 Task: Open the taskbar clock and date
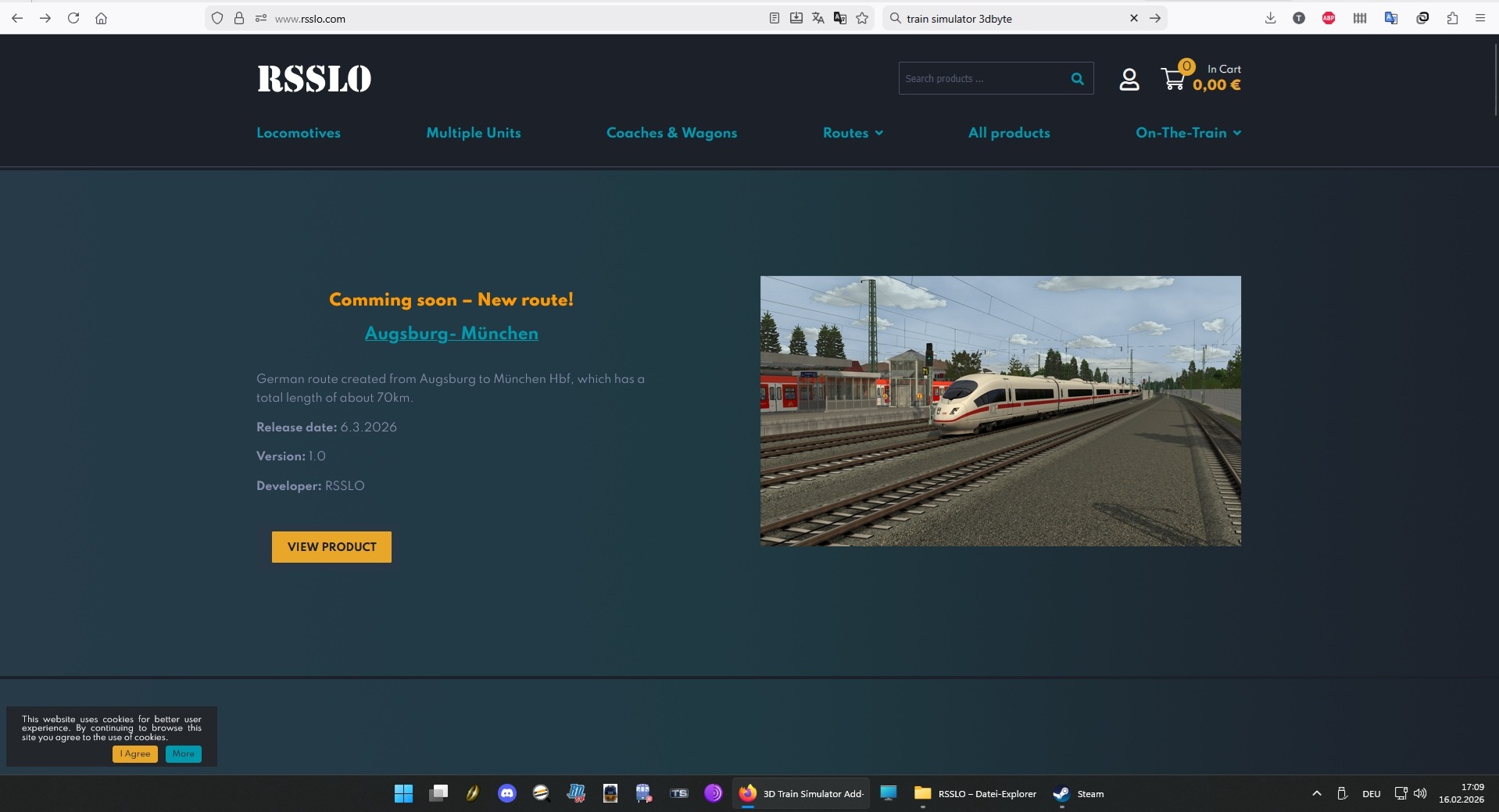pos(1461,793)
